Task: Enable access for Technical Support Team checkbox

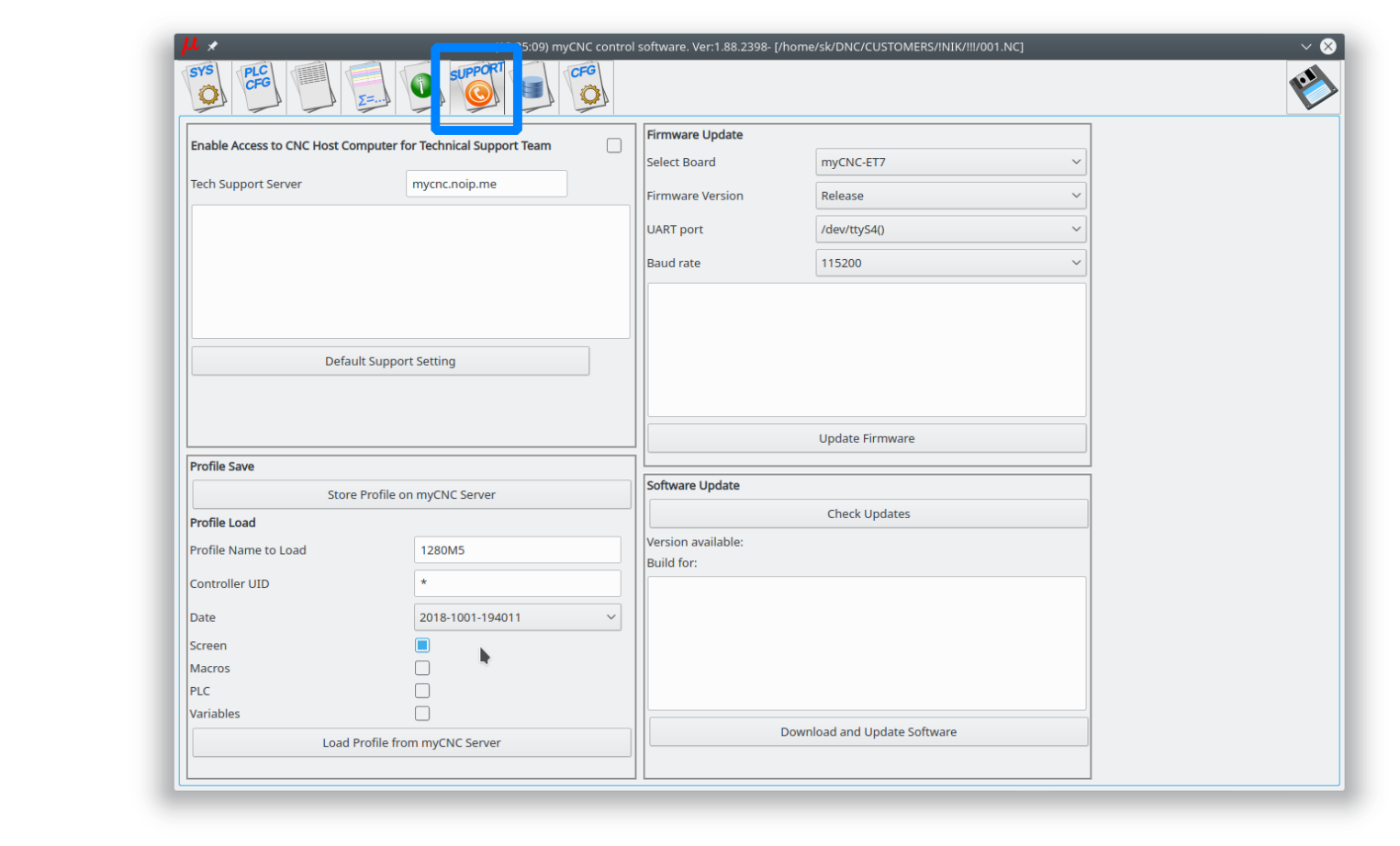Action: point(614,146)
